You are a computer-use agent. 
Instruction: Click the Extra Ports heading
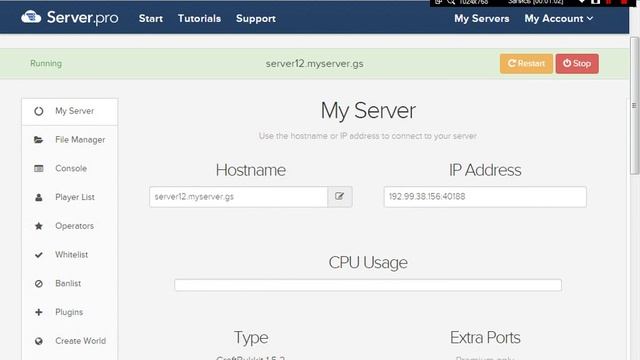pyautogui.click(x=485, y=338)
